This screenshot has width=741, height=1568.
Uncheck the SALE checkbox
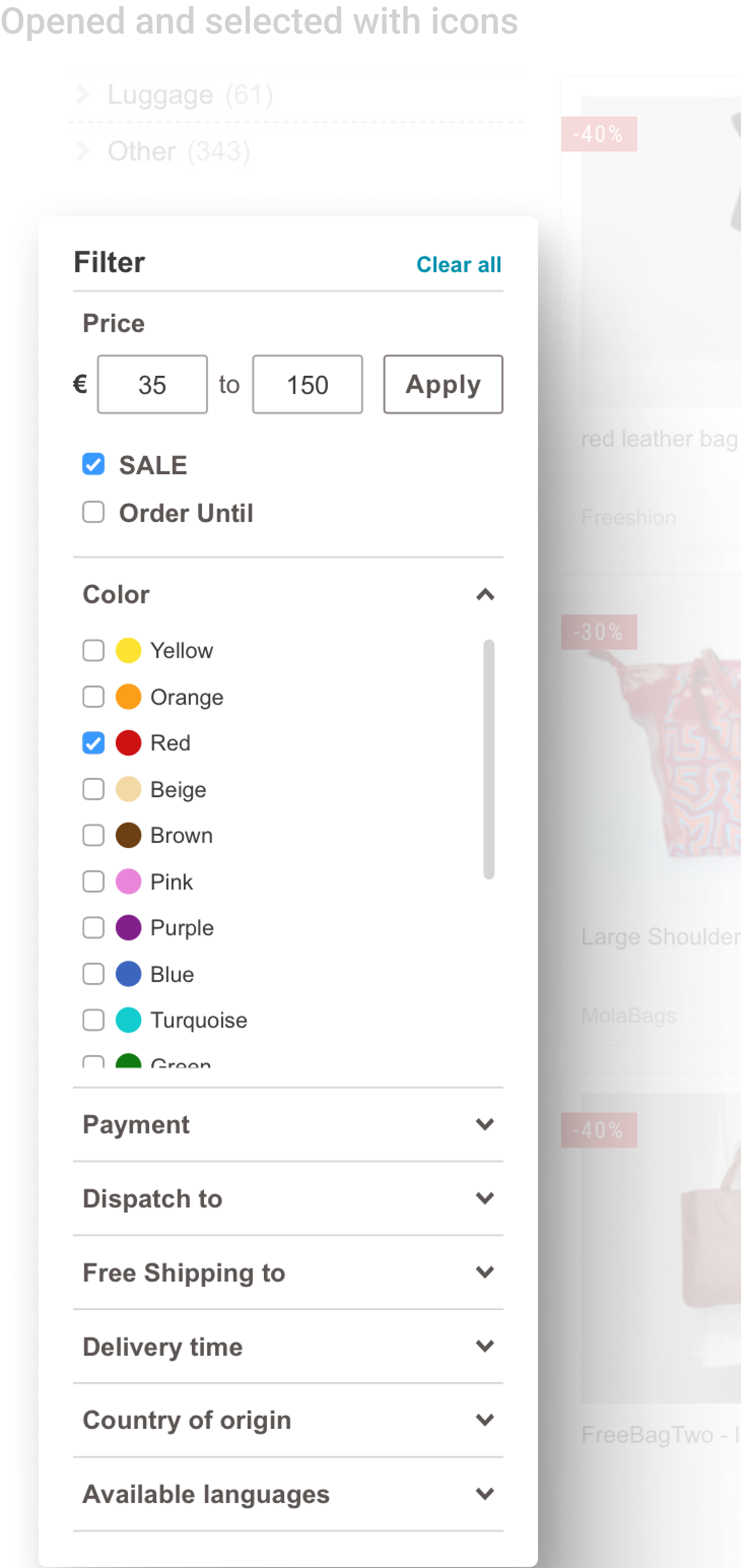(93, 465)
